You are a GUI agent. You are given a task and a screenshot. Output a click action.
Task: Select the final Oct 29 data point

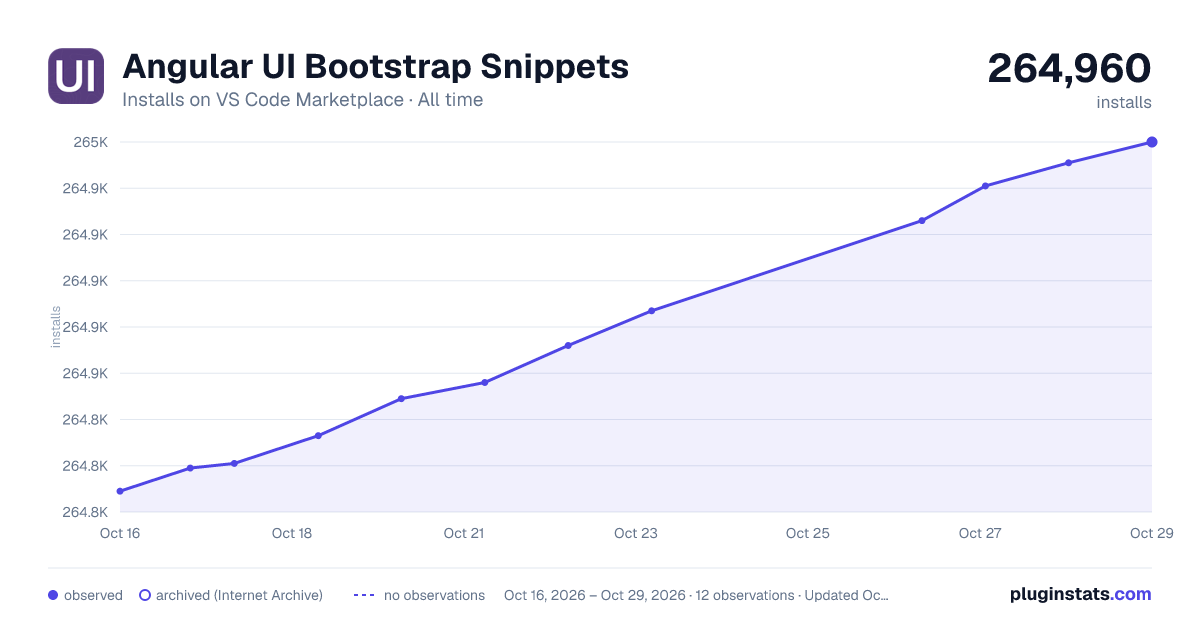(1152, 142)
